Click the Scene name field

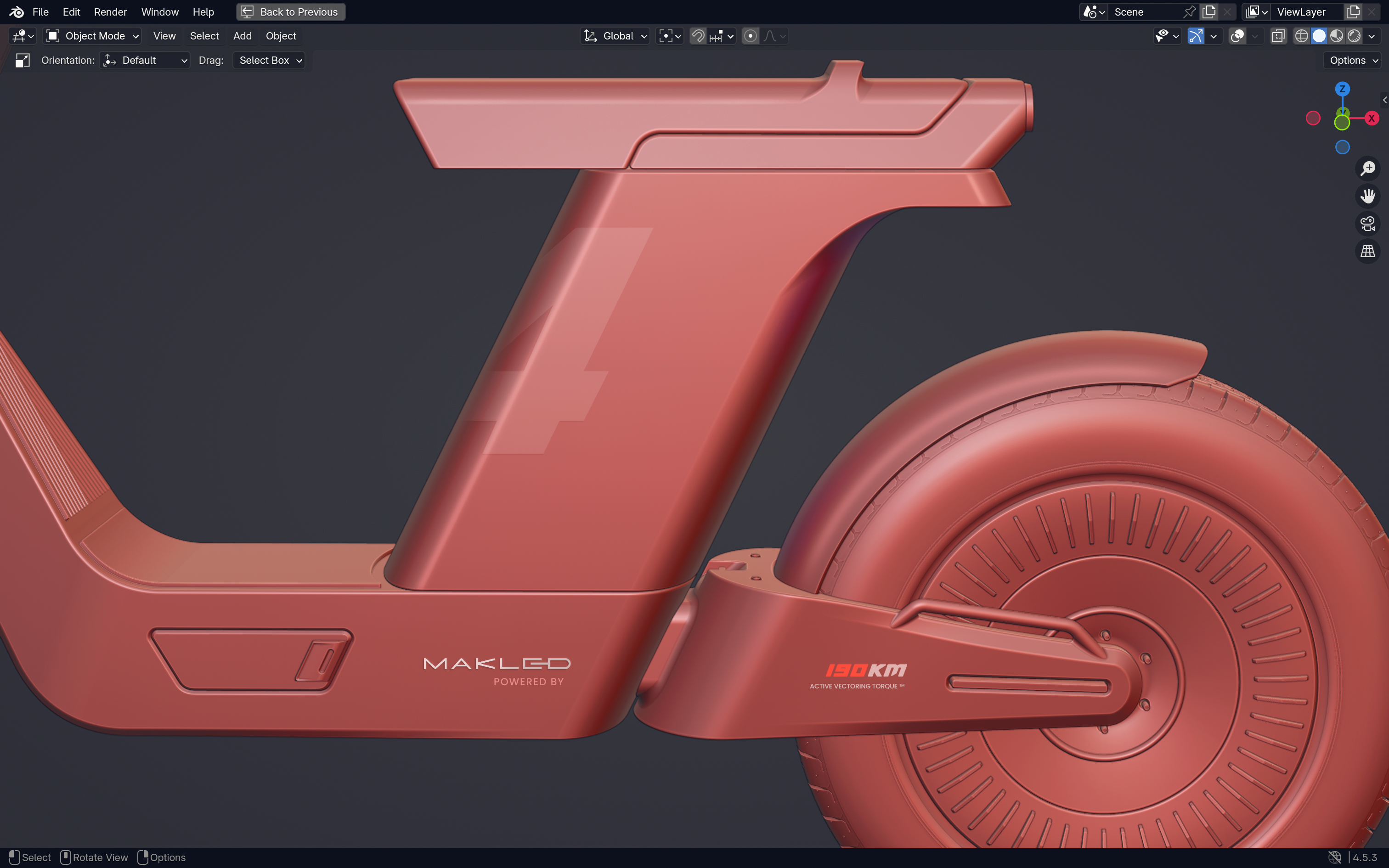coord(1145,12)
